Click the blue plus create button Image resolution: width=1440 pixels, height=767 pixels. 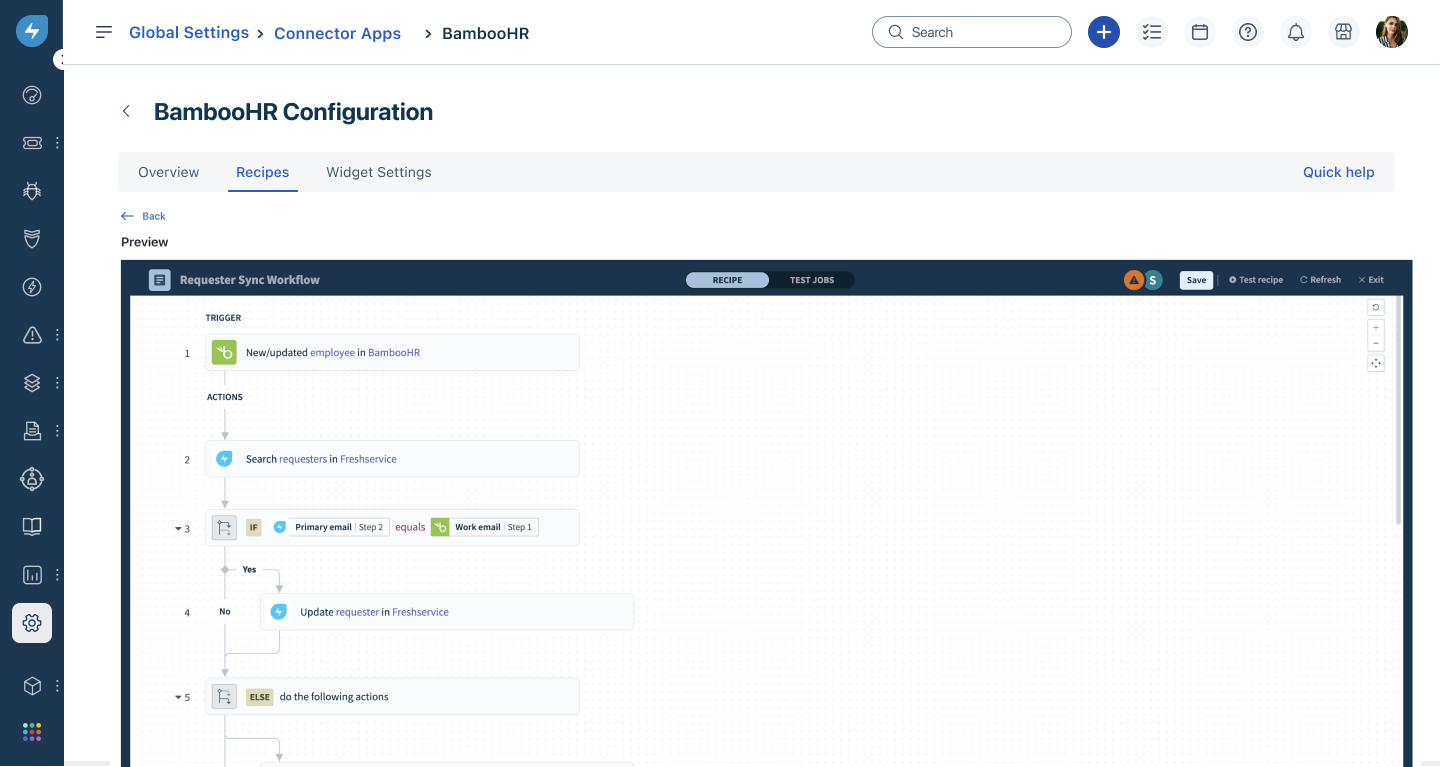click(x=1104, y=32)
